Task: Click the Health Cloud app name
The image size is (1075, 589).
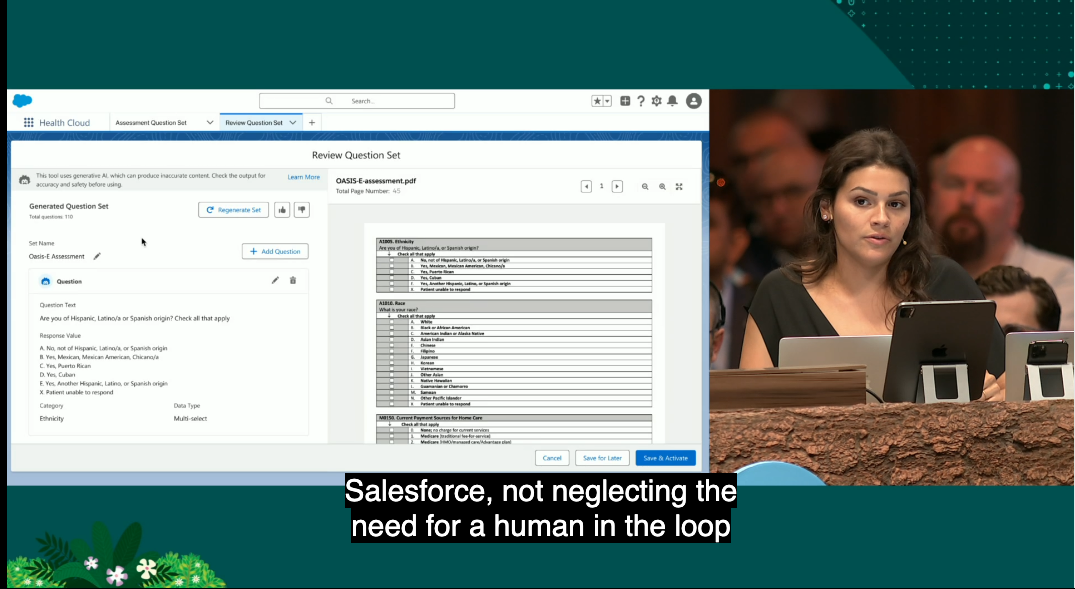Action: [64, 123]
